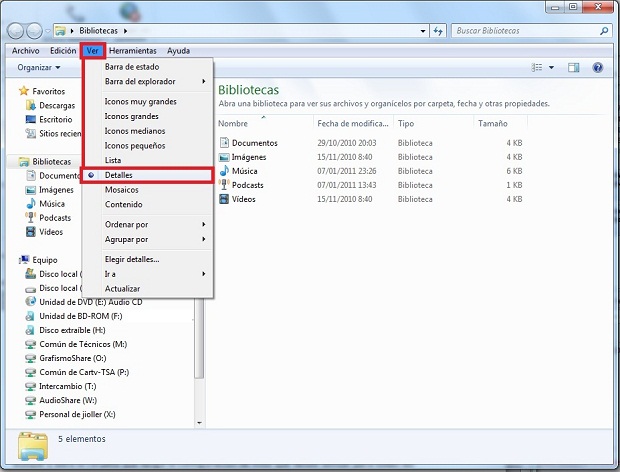The image size is (620, 472).
Task: Select the Detalles view radio option
Action: click(x=147, y=175)
